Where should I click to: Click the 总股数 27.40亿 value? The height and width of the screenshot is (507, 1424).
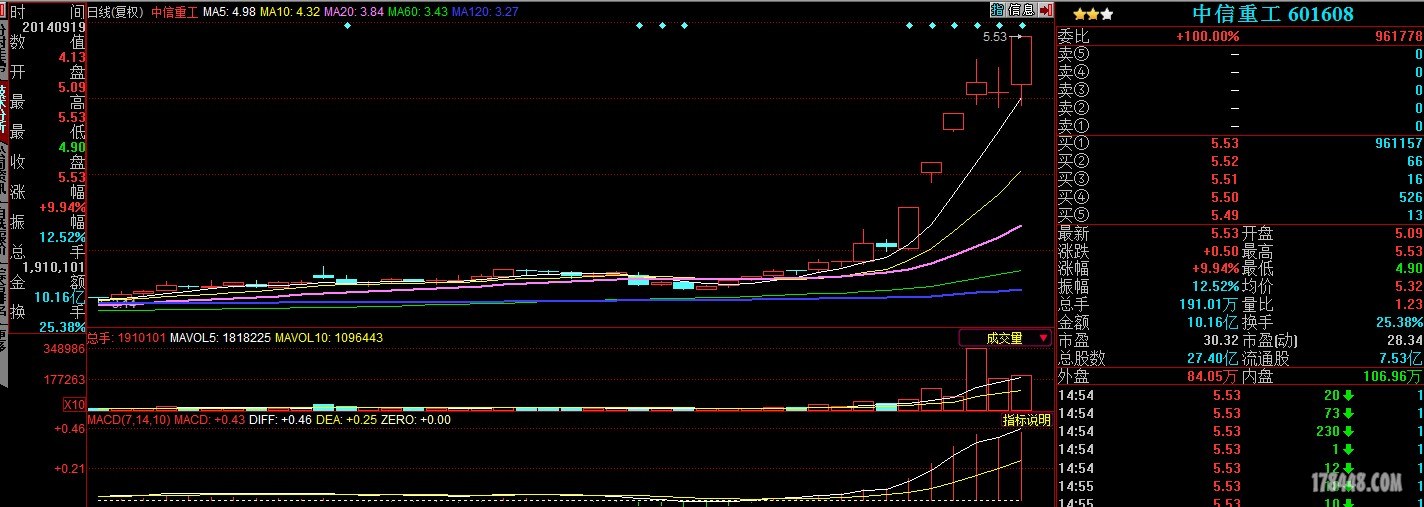pos(1214,358)
